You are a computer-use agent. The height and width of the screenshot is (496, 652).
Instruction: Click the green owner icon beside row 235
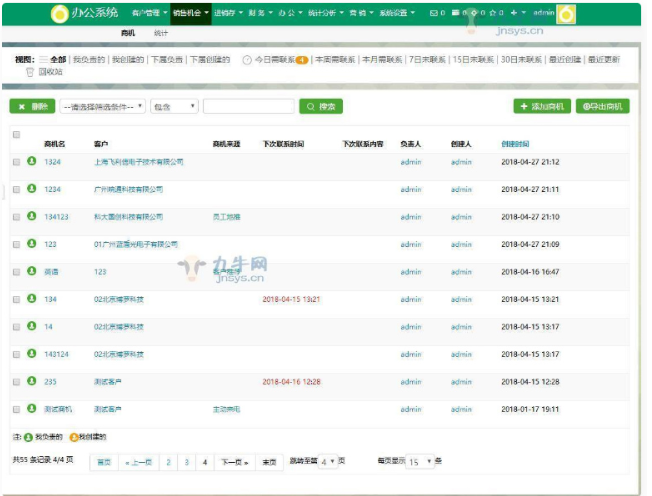(31, 381)
